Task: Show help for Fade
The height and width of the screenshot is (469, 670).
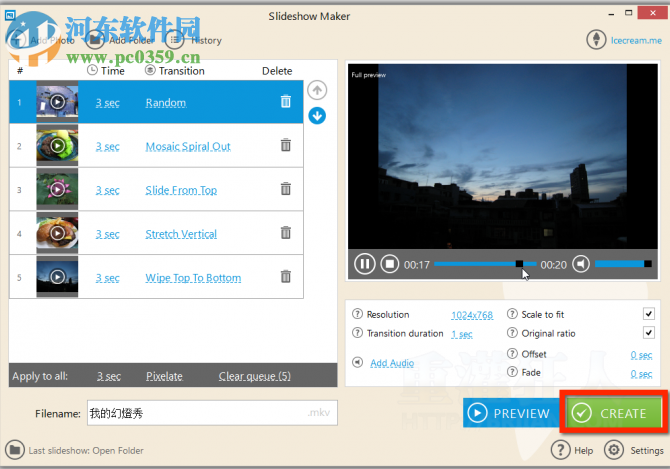Action: tap(512, 372)
